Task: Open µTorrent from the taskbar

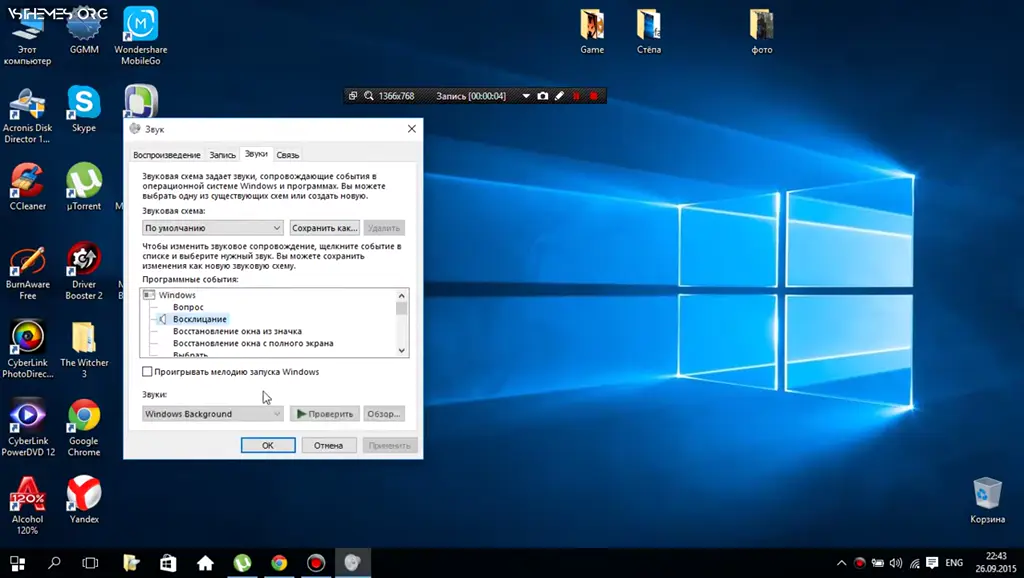Action: (242, 563)
